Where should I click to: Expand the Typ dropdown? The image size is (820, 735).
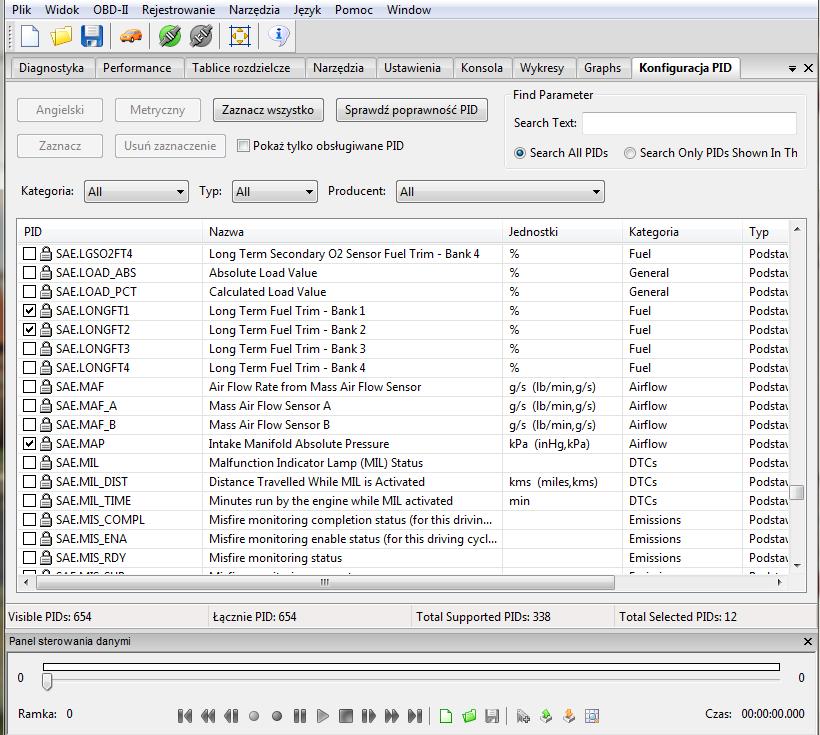[x=274, y=191]
